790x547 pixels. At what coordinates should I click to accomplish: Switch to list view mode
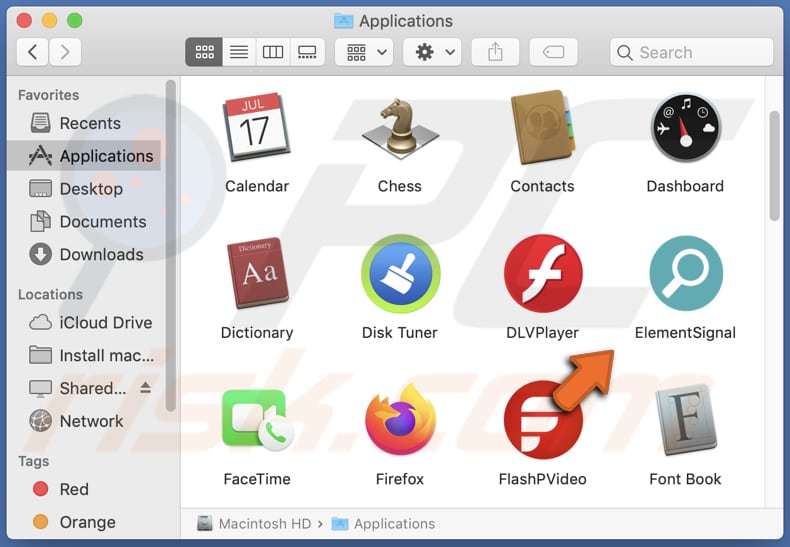[x=238, y=52]
